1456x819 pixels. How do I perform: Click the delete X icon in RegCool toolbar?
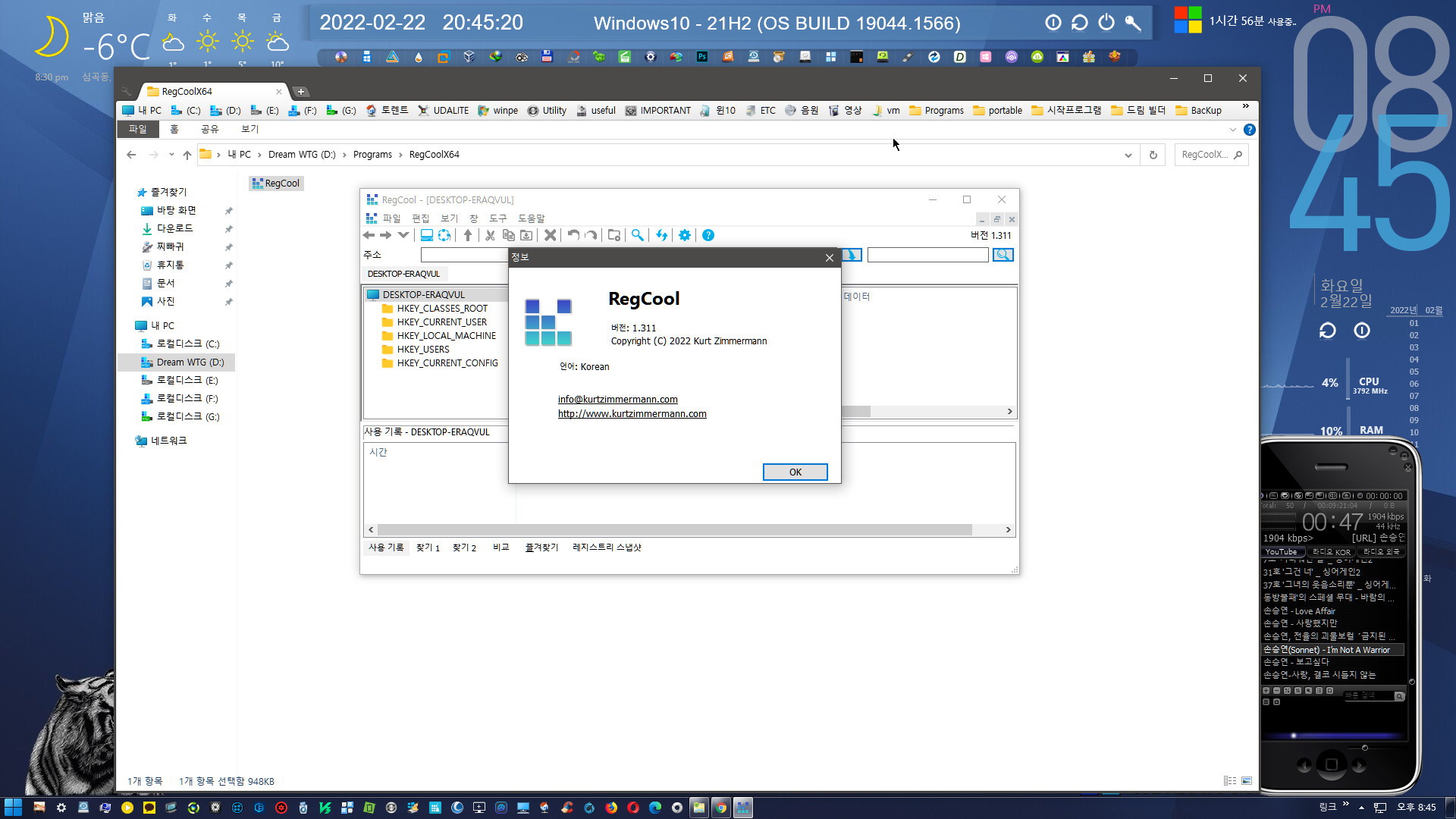click(x=551, y=235)
